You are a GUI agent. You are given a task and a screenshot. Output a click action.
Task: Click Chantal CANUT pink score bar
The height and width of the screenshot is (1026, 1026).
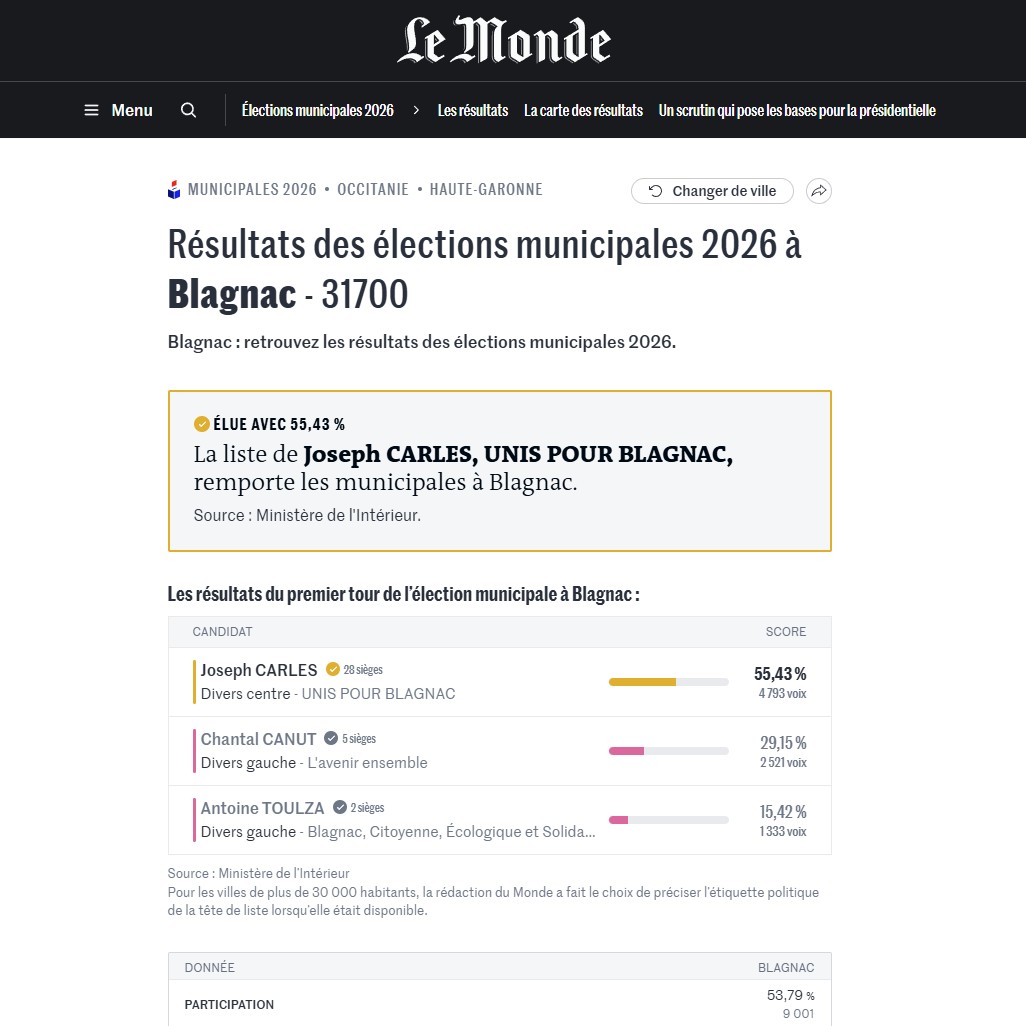[x=626, y=751]
